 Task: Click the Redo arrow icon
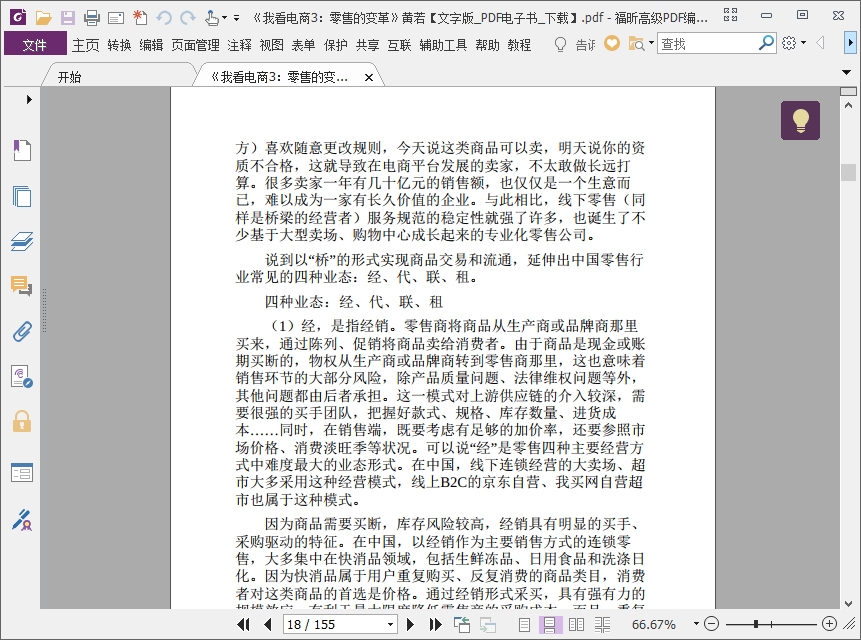pos(188,18)
